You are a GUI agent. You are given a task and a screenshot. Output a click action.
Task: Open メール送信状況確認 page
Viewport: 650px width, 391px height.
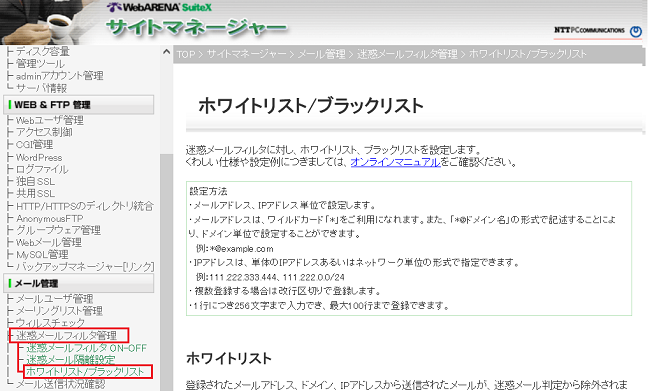[61, 384]
